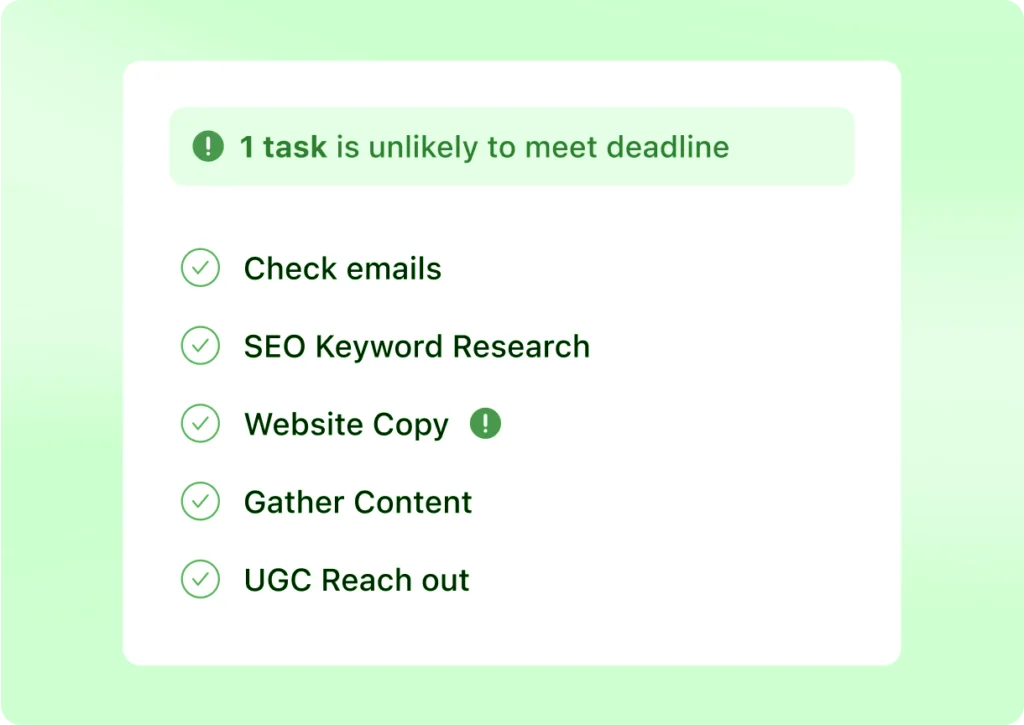This screenshot has width=1024, height=725.
Task: Toggle the SEO Keyword Research checkmark
Action: [200, 346]
